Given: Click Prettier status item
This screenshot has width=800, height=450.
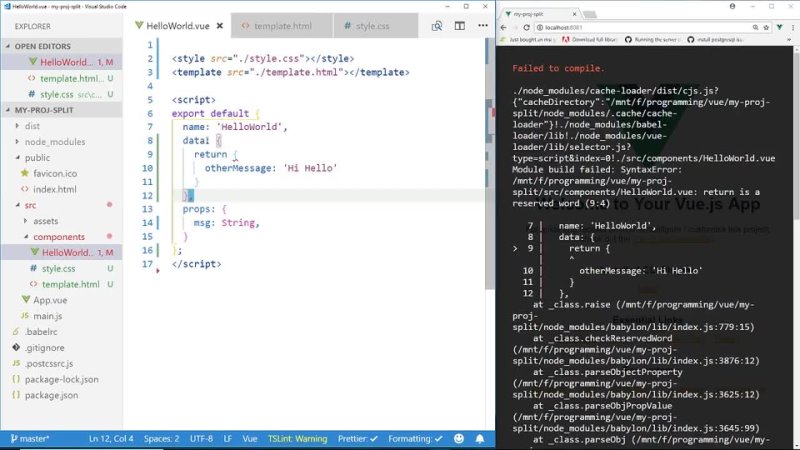Looking at the screenshot, I should (x=358, y=439).
